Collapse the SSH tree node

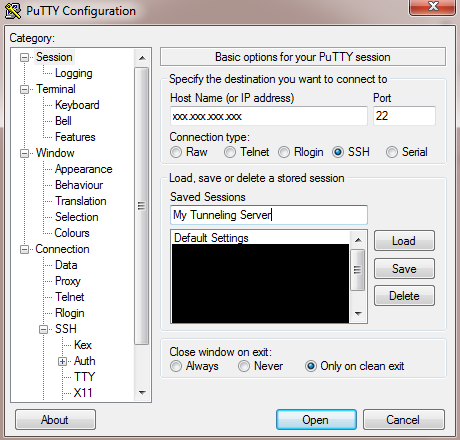click(43, 329)
